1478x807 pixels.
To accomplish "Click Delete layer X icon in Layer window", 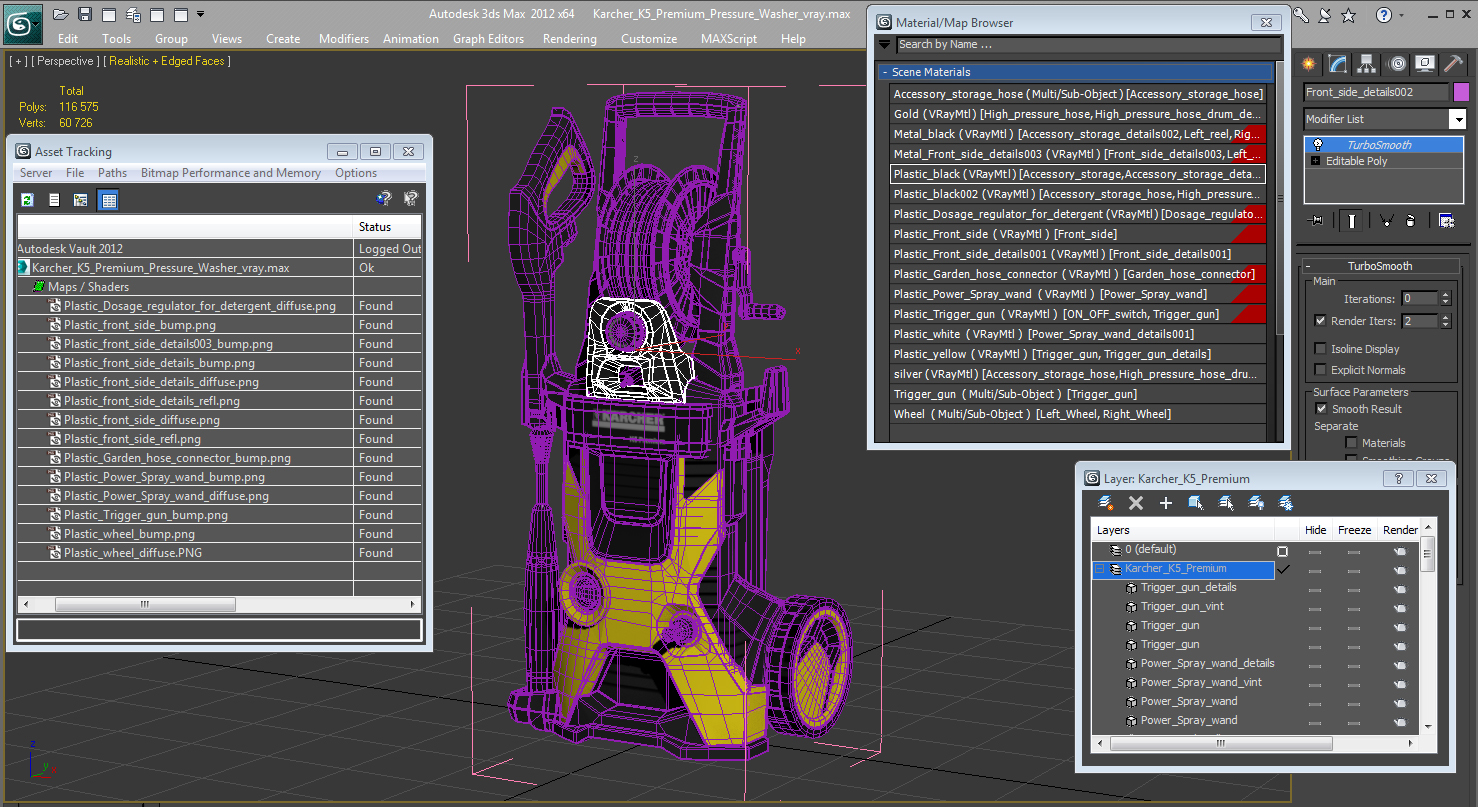I will coord(1135,503).
